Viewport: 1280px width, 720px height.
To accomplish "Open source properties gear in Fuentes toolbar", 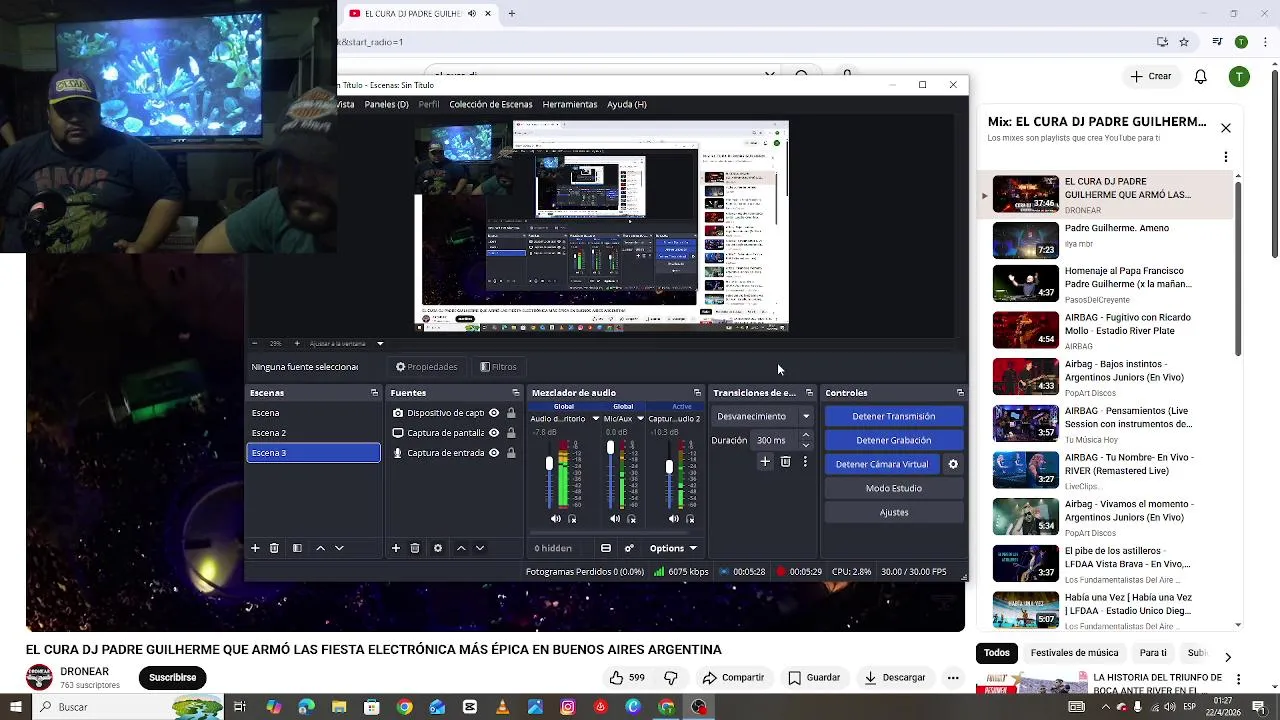I will pos(438,548).
